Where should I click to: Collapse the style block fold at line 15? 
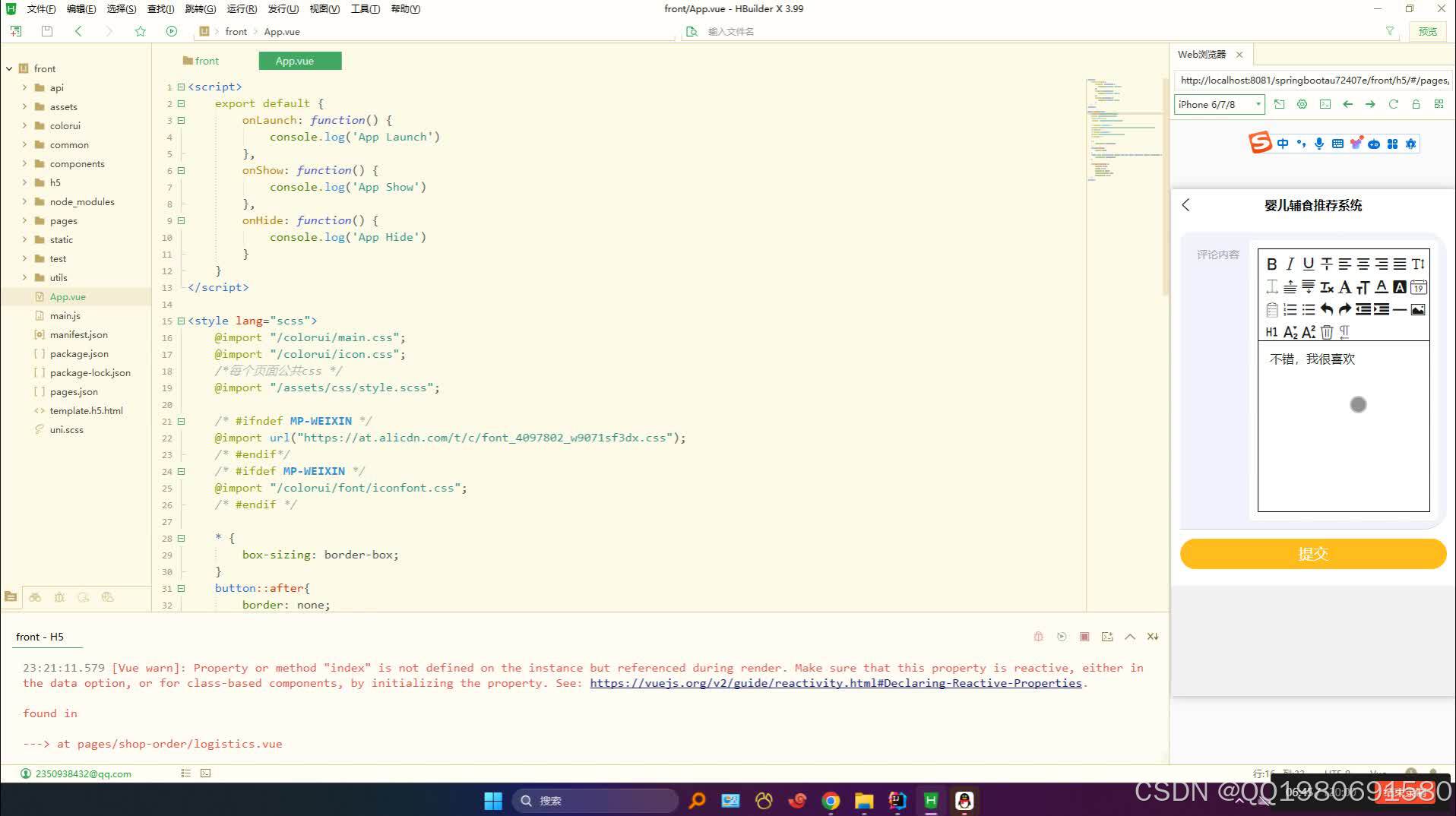[x=181, y=321]
